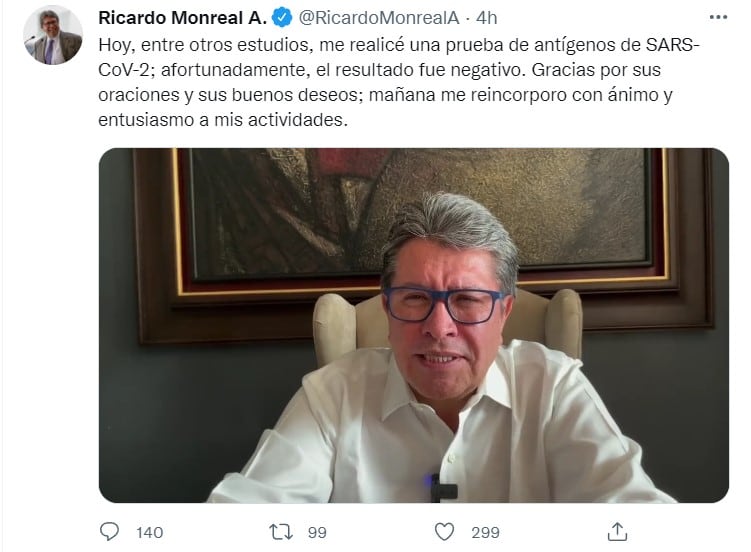Click the painting area of the video
Image resolution: width=751 pixels, height=552 pixels.
click(x=417, y=211)
